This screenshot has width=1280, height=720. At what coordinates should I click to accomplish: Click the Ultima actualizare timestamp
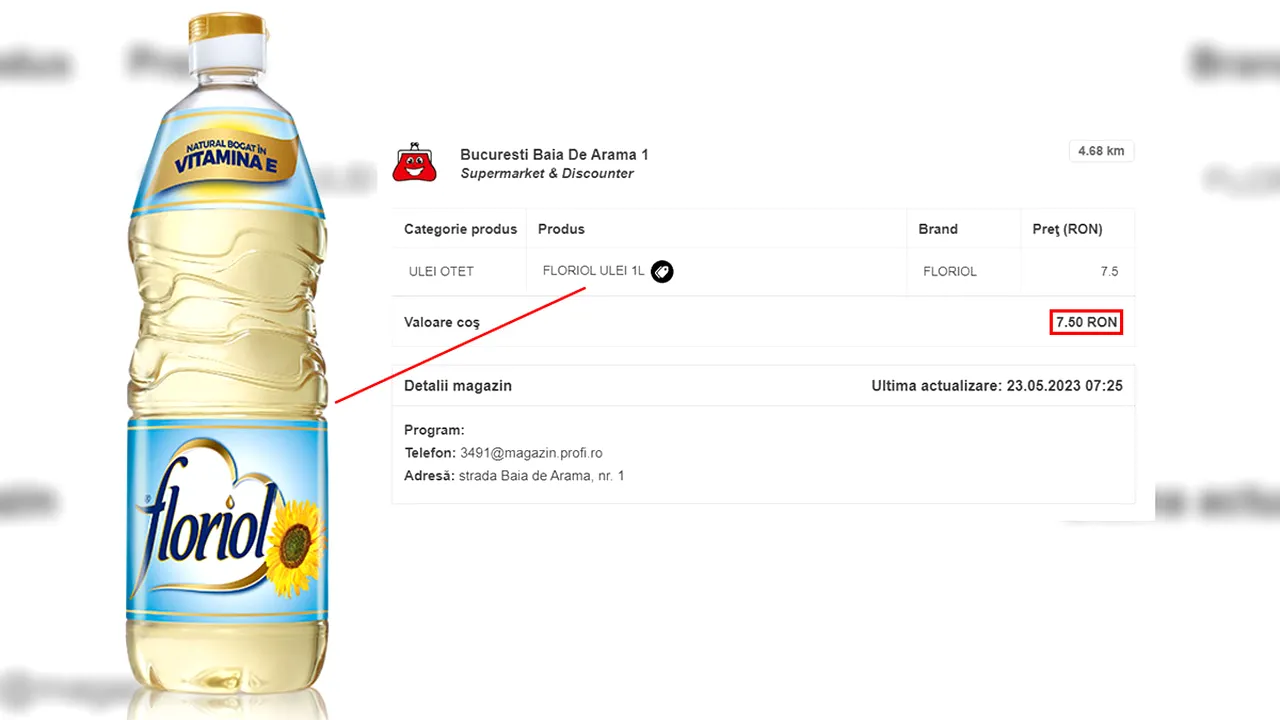click(997, 385)
